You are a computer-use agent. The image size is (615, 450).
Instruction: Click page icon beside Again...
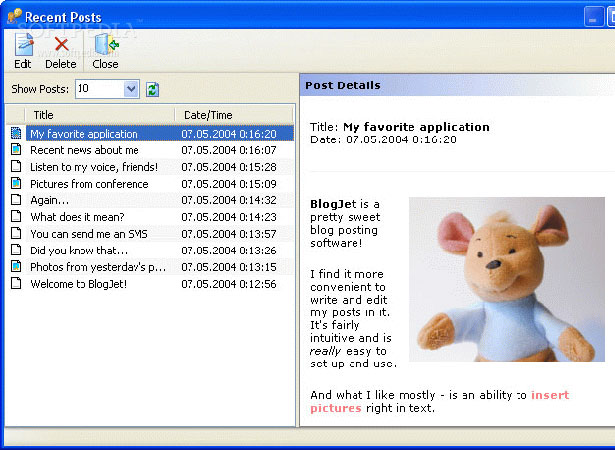tap(16, 200)
